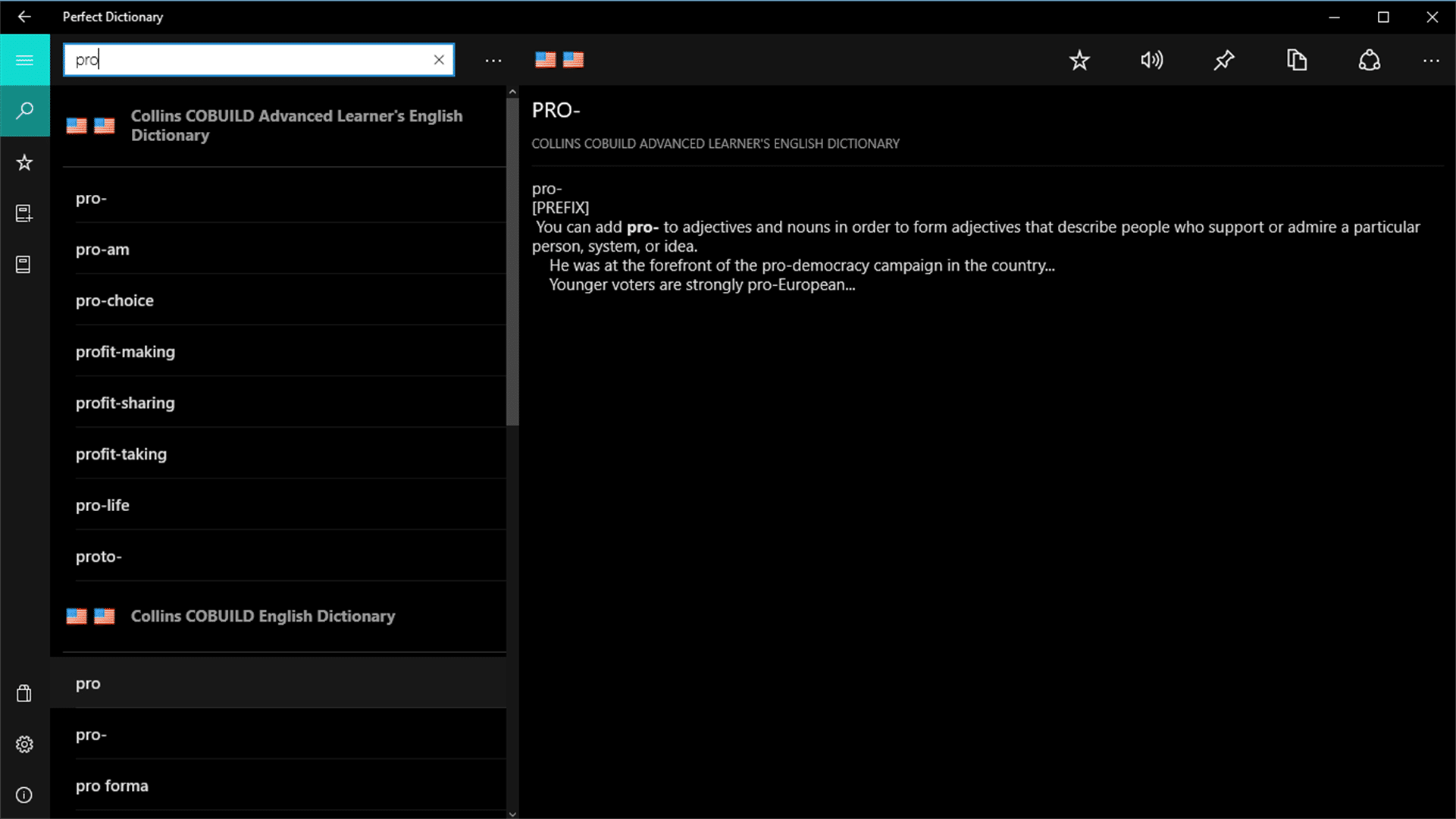Play pronunciation with the speaker icon
The image size is (1456, 819).
[x=1151, y=60]
